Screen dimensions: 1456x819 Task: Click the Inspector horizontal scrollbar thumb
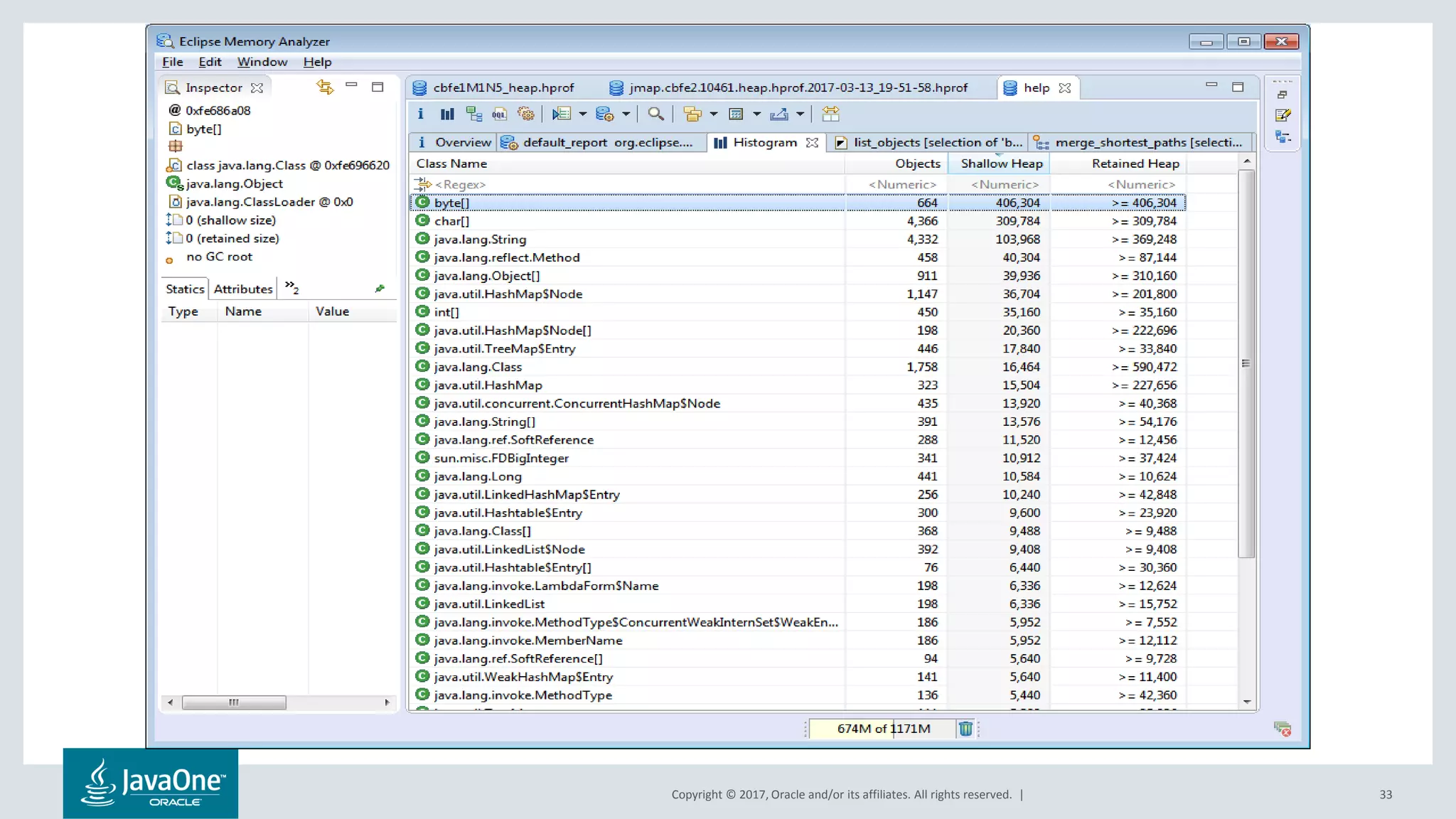(x=234, y=702)
